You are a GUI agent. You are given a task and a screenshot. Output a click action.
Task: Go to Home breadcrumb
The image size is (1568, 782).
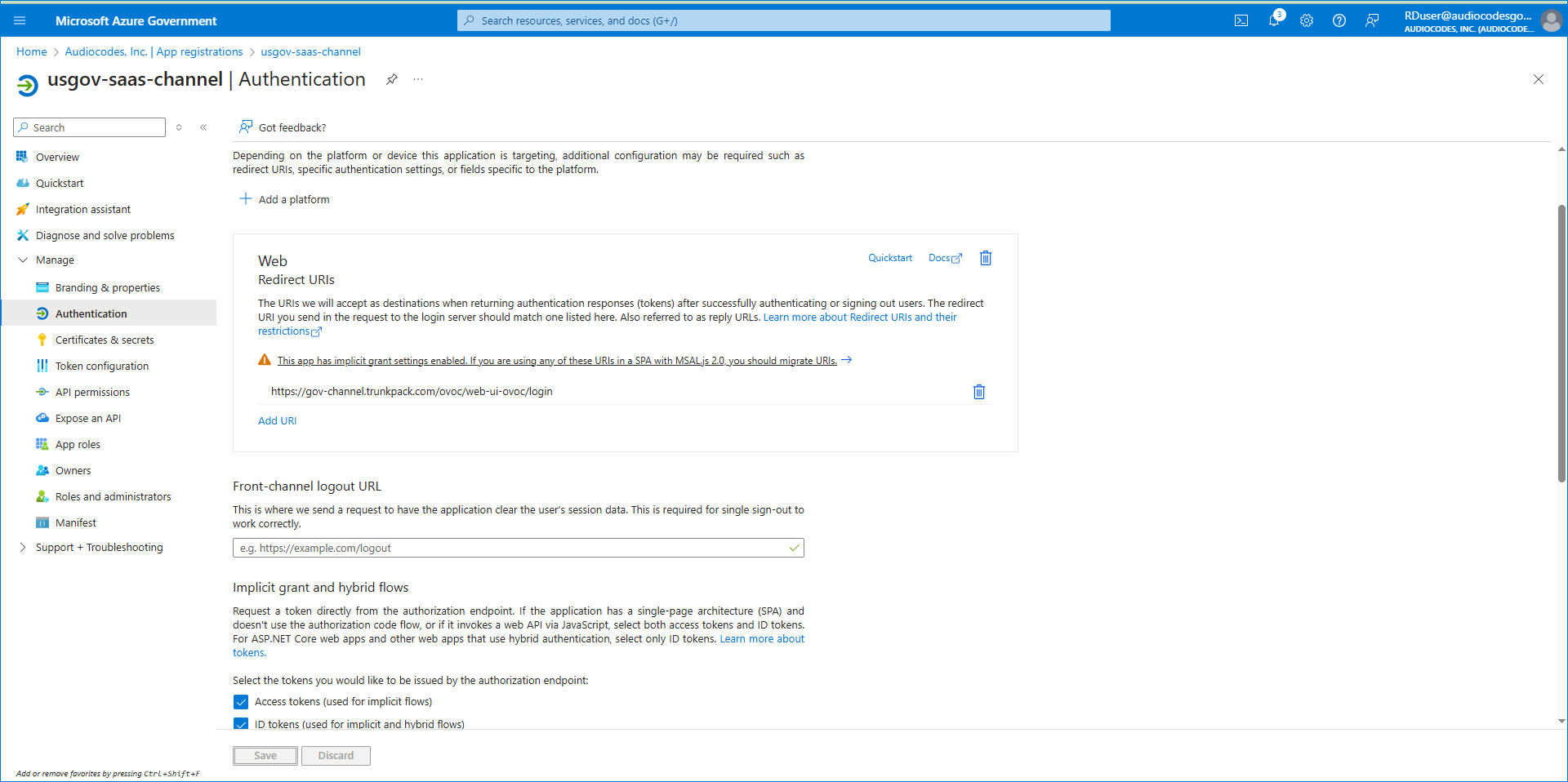[x=32, y=51]
